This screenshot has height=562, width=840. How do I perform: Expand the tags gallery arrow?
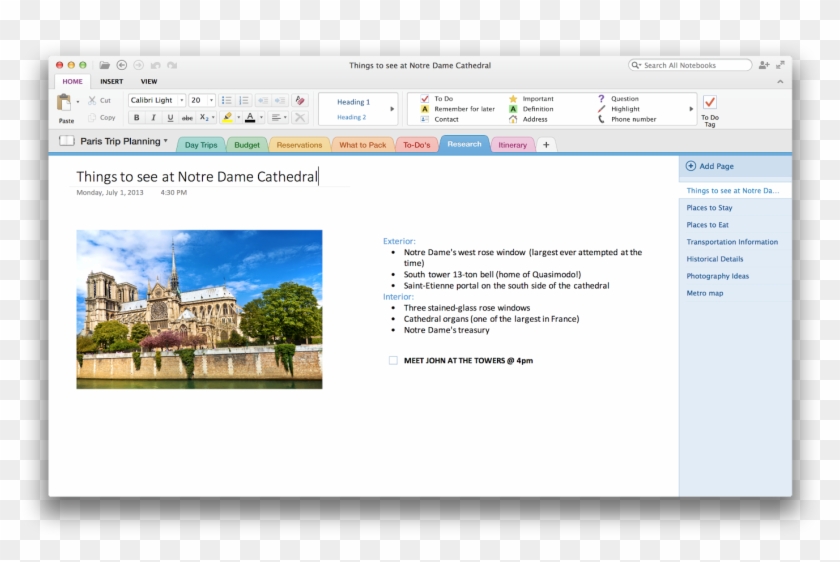point(691,109)
